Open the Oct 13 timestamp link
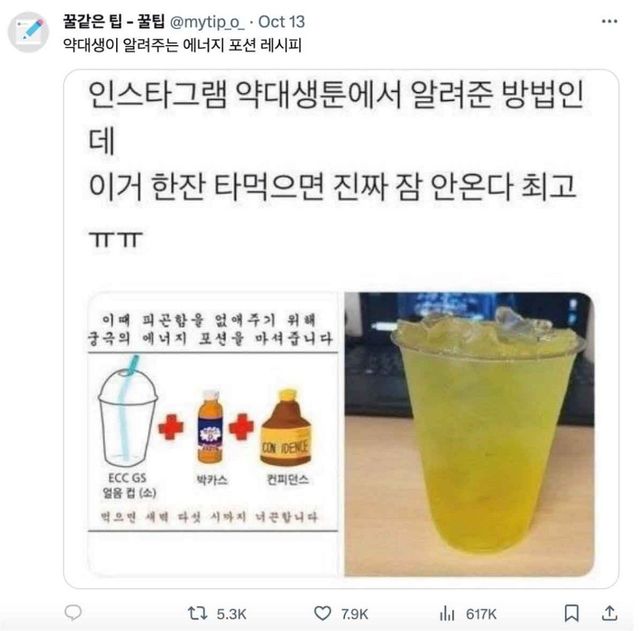The image size is (640, 631). (x=282, y=22)
